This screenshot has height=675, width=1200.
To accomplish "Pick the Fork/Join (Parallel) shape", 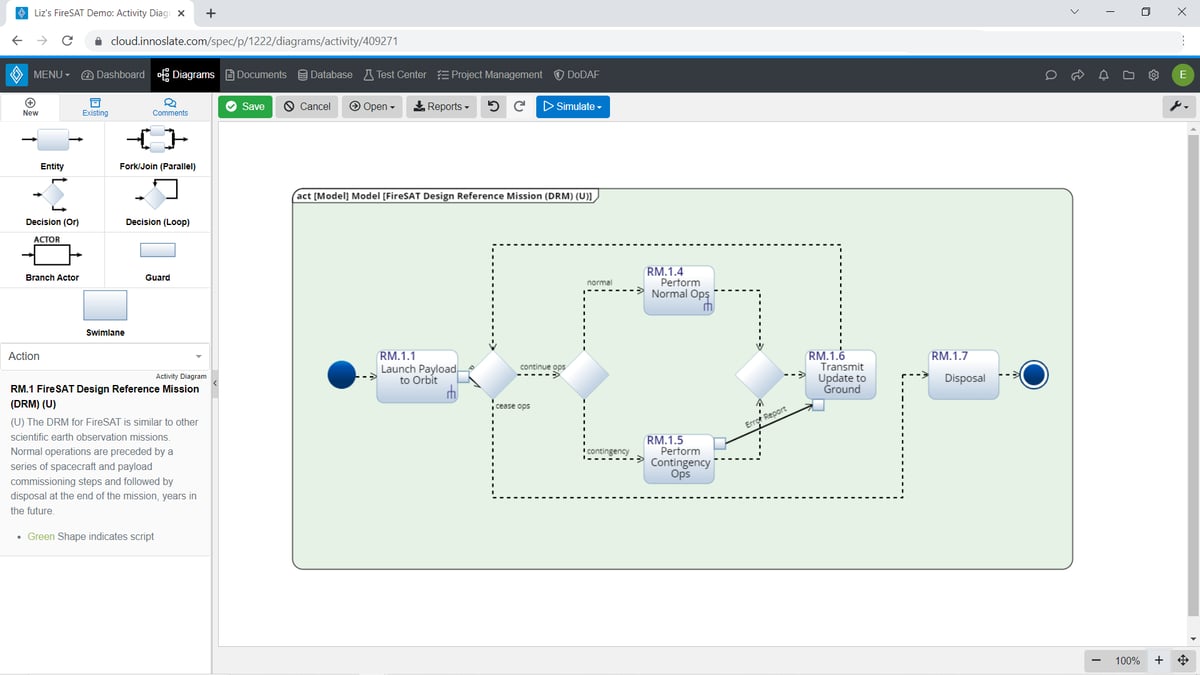I will [x=157, y=140].
